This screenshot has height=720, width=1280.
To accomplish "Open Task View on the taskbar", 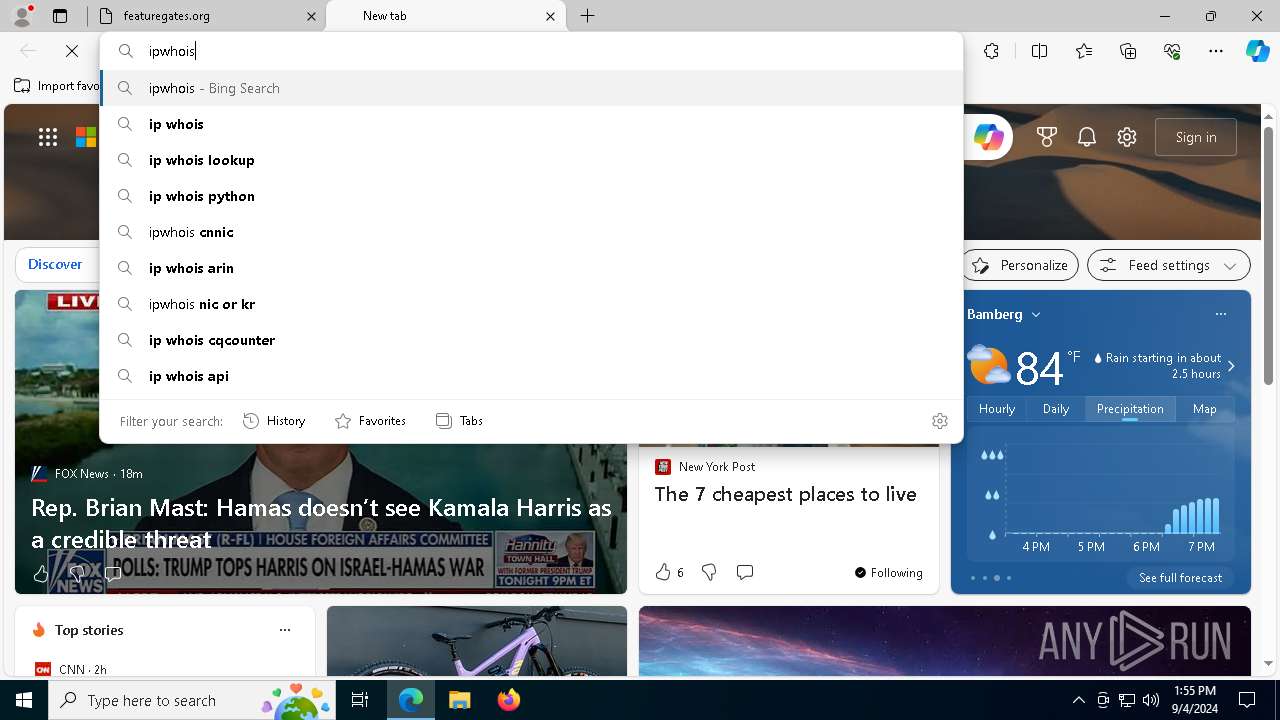I will [360, 700].
